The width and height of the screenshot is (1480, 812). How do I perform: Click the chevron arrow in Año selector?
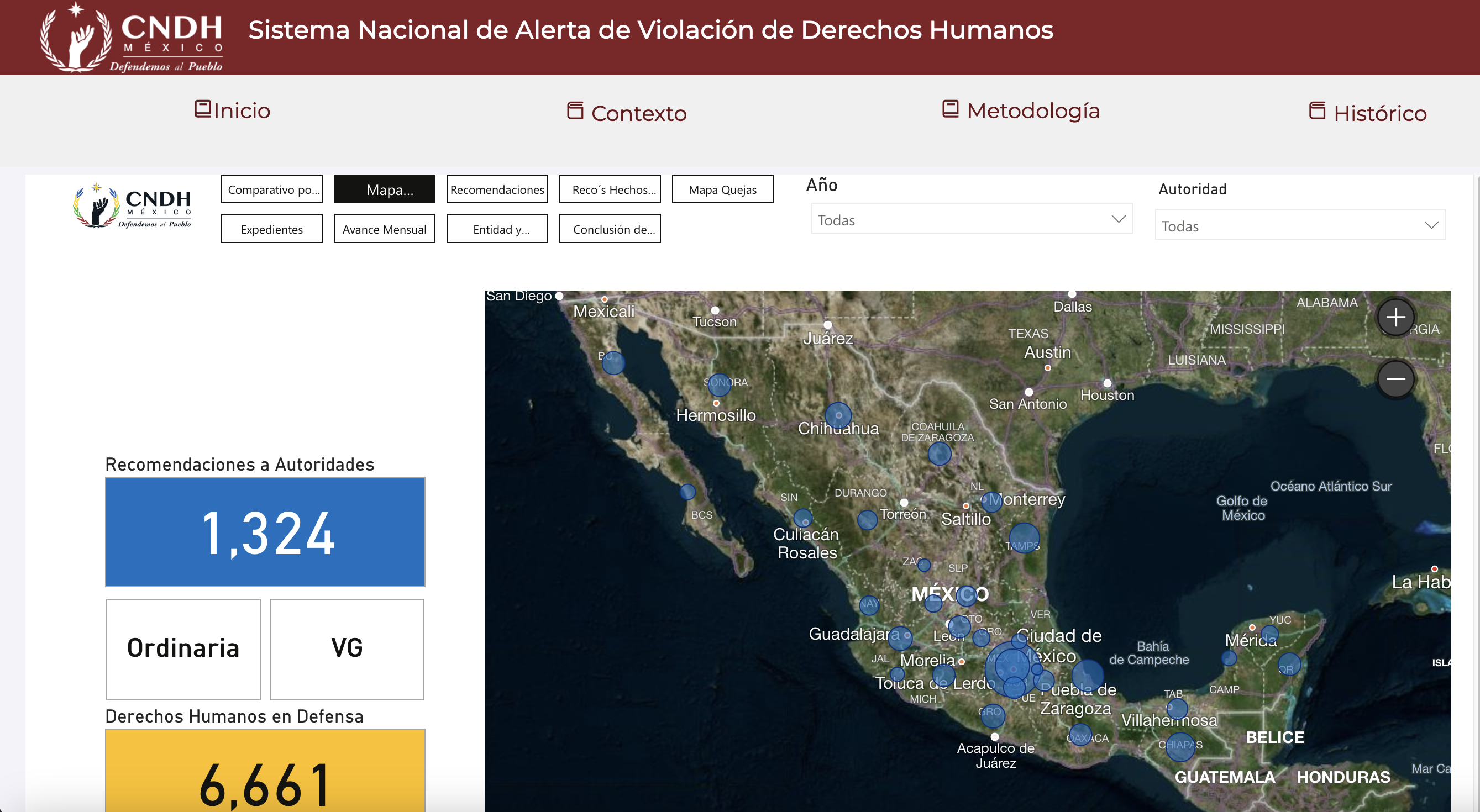(x=1118, y=219)
